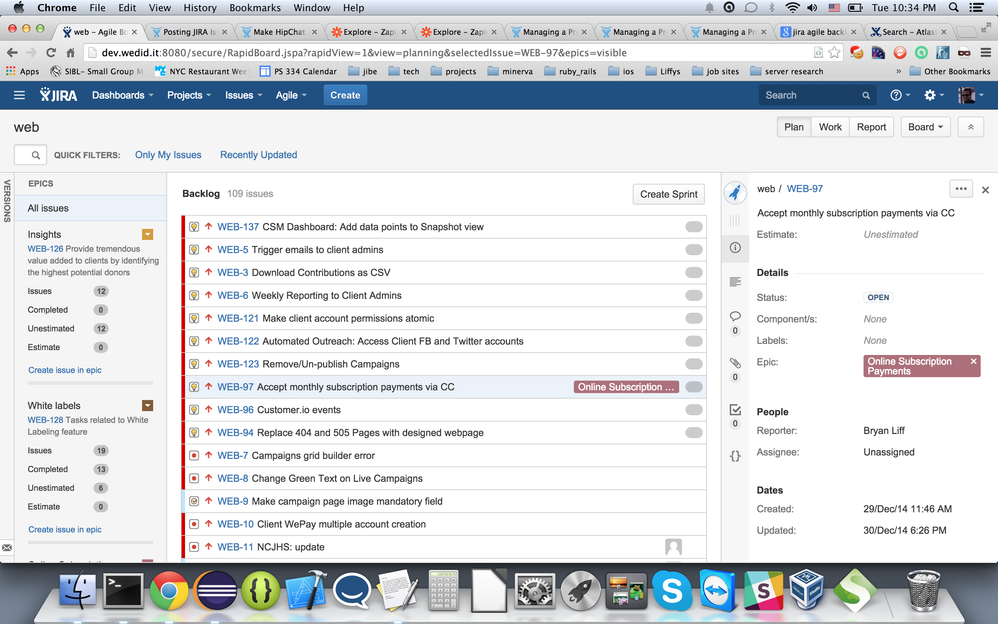Open Skype from the Dock
Viewport: 998px width, 624px height.
tap(671, 590)
